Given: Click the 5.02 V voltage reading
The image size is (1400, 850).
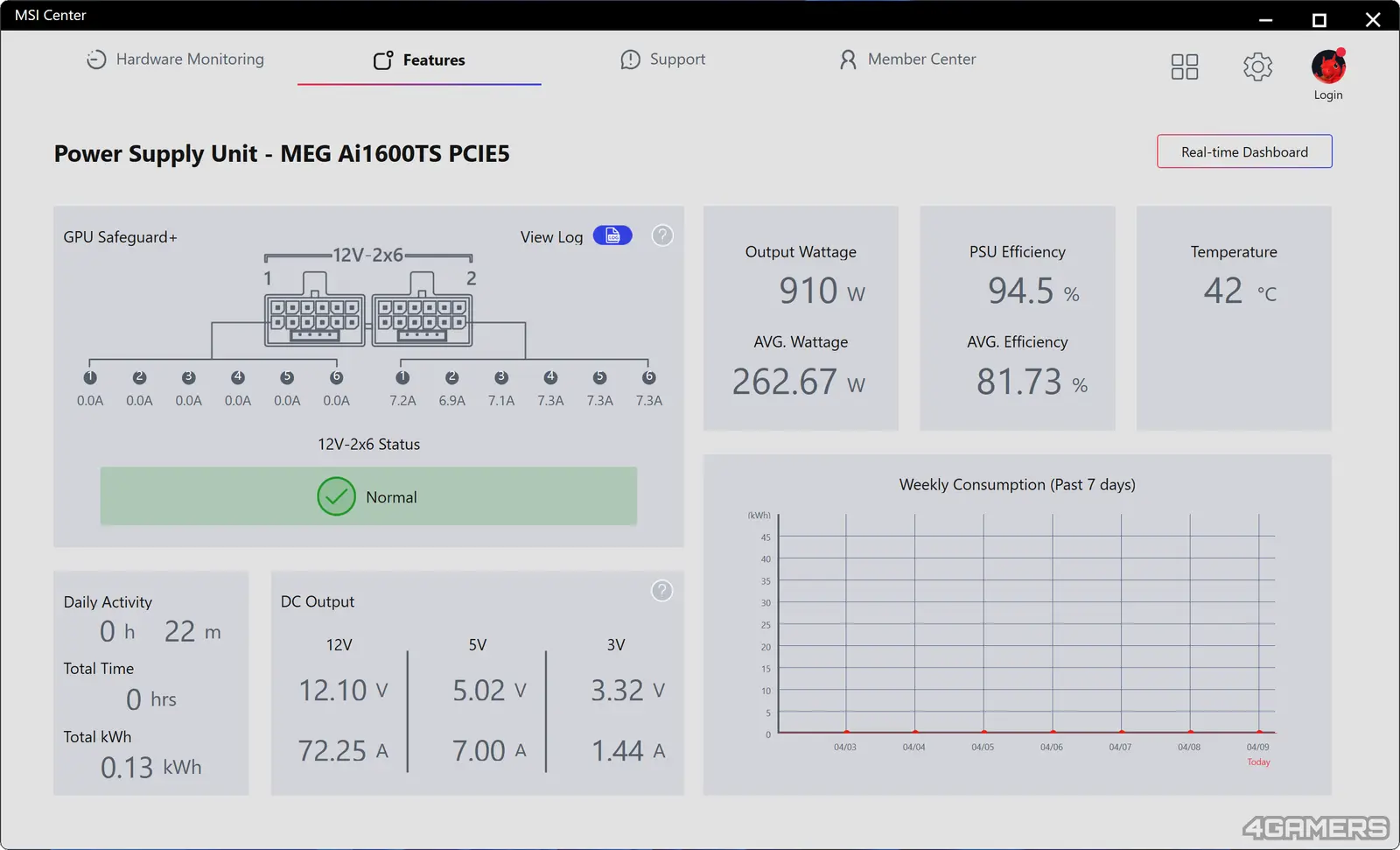Looking at the screenshot, I should pos(490,691).
